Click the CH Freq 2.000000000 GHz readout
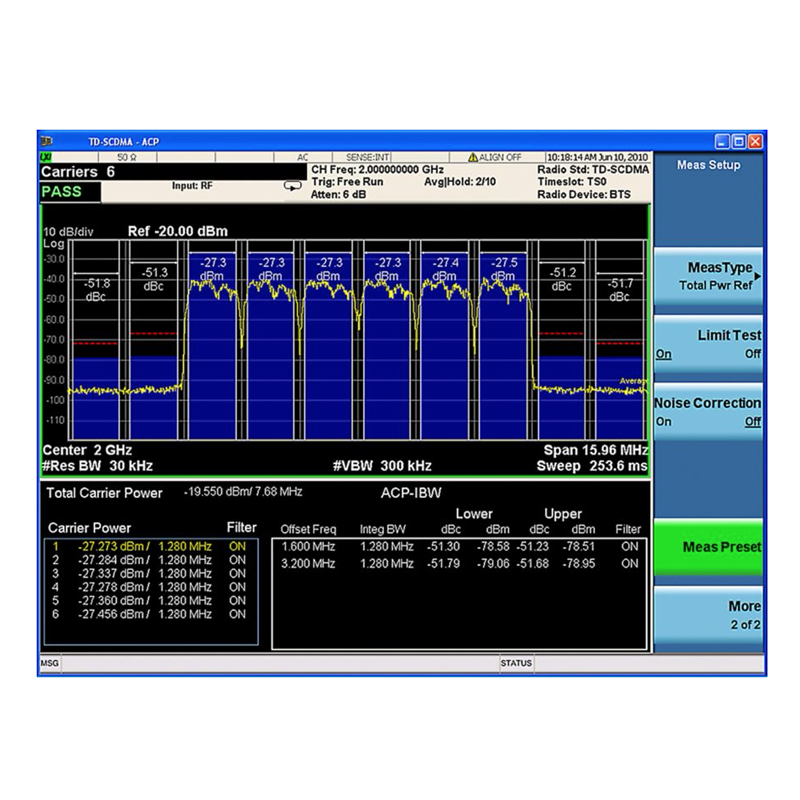Viewport: 800px width, 800px height. tap(377, 169)
